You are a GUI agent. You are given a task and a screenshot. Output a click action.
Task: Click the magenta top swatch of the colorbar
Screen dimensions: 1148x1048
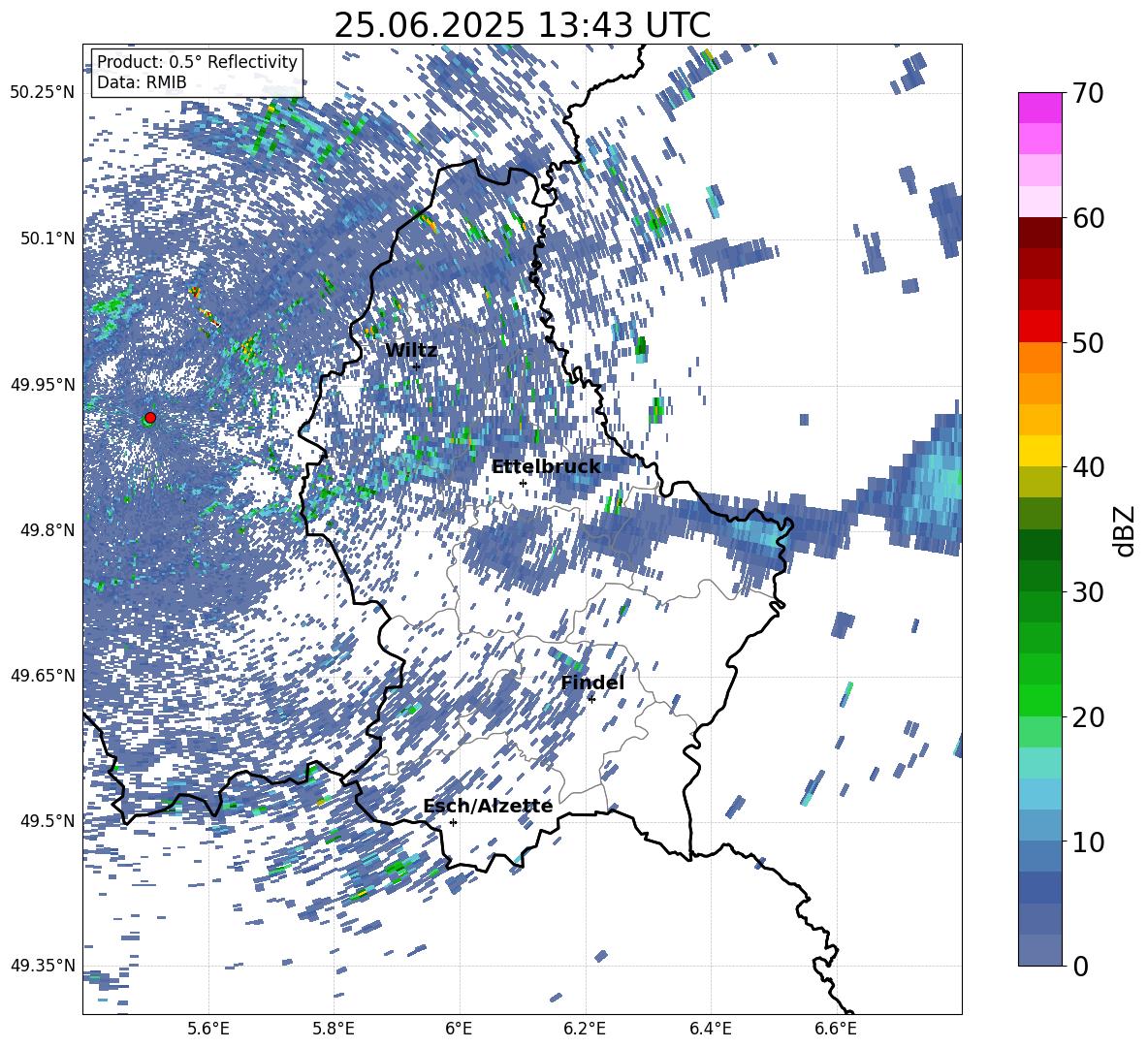point(1039,109)
